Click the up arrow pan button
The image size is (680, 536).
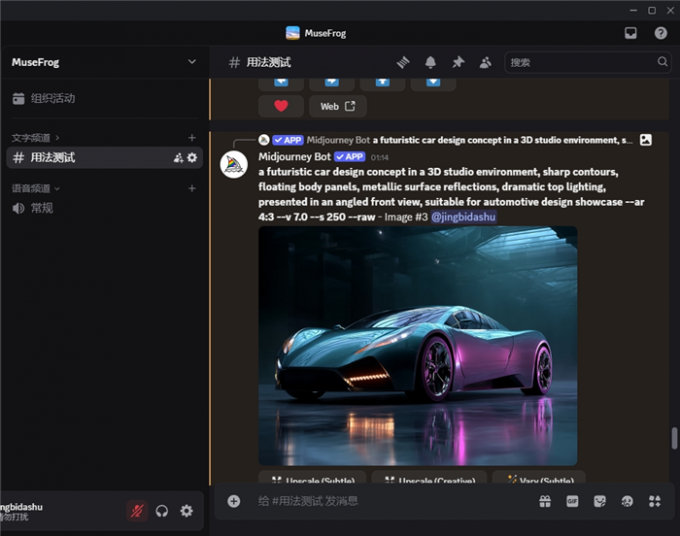tap(382, 82)
